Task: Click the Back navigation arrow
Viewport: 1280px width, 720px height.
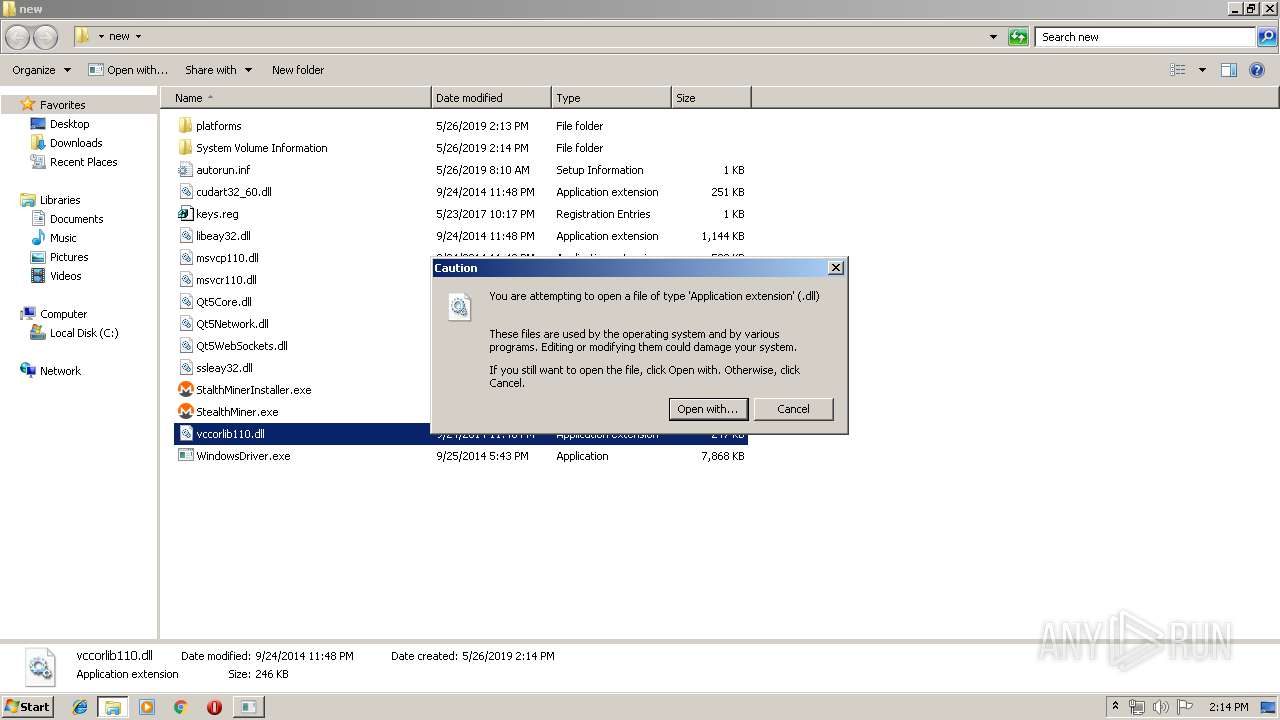Action: coord(18,37)
